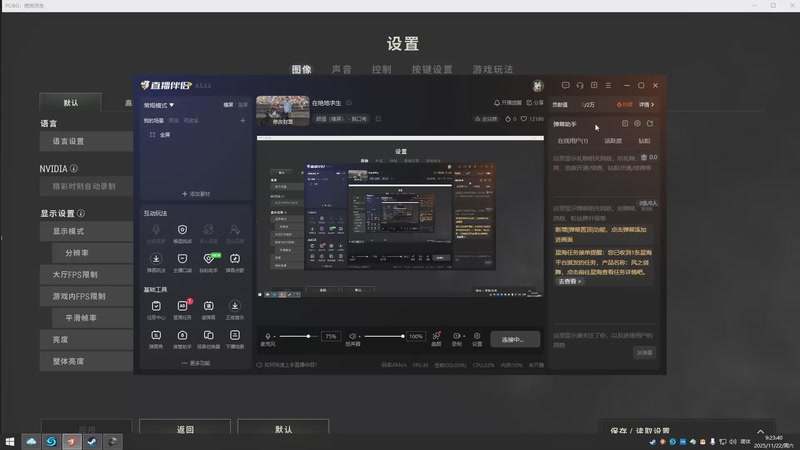Click the plus icon beside 我的场景
The image size is (800, 450).
pos(243,120)
